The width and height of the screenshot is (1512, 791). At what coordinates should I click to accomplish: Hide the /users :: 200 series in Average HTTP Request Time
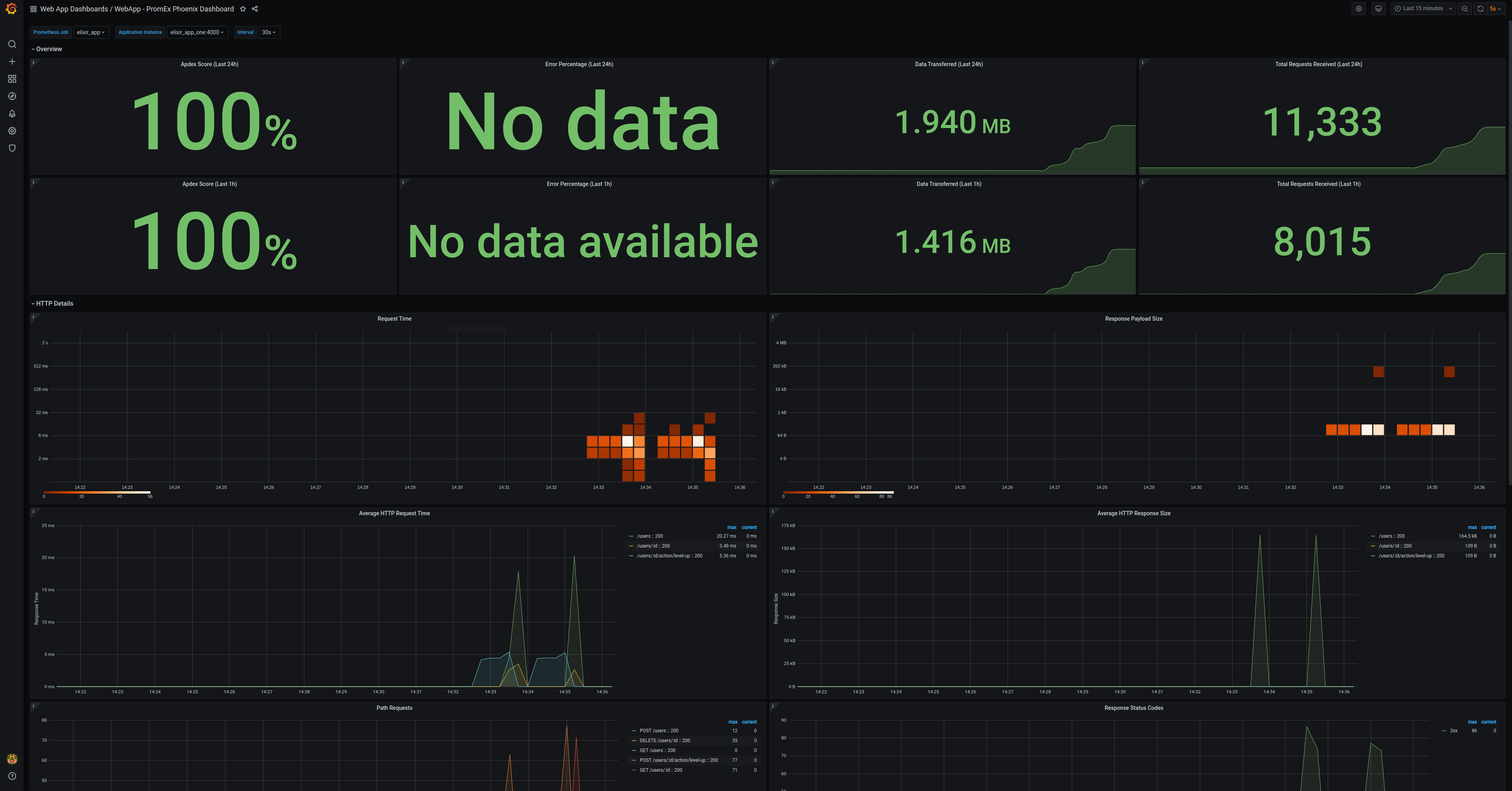[650, 536]
